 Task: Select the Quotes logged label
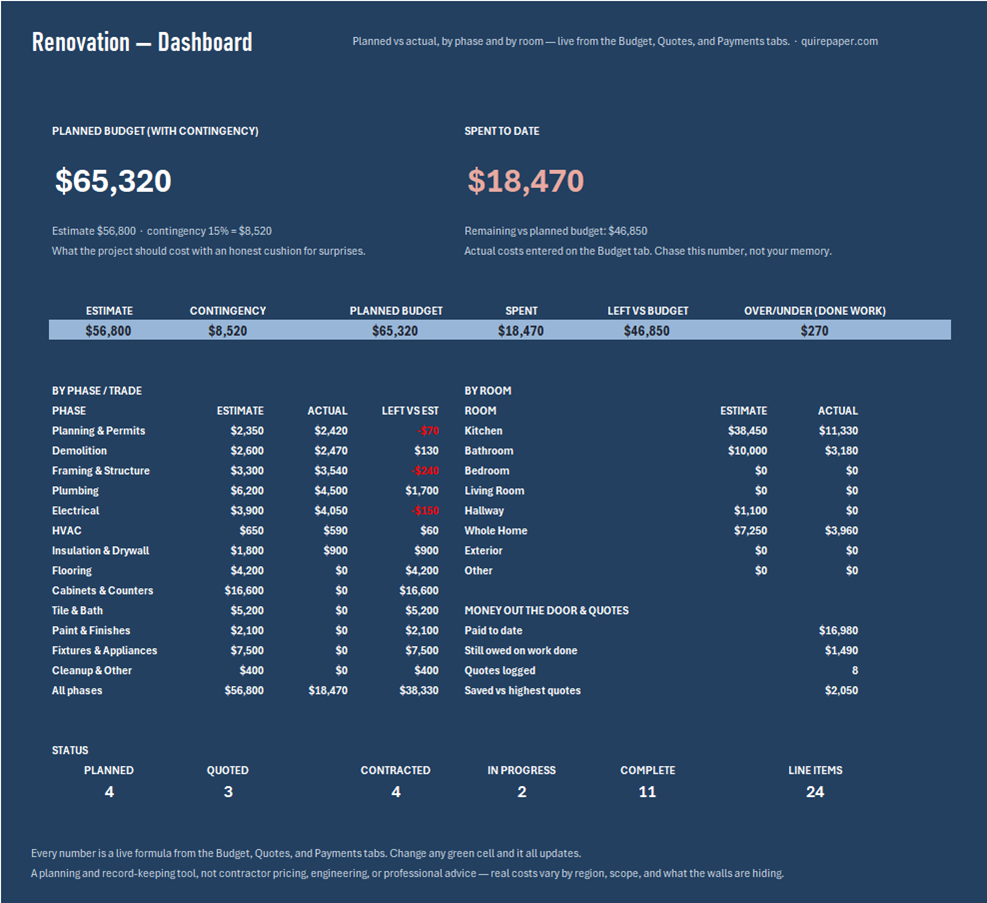coord(500,671)
